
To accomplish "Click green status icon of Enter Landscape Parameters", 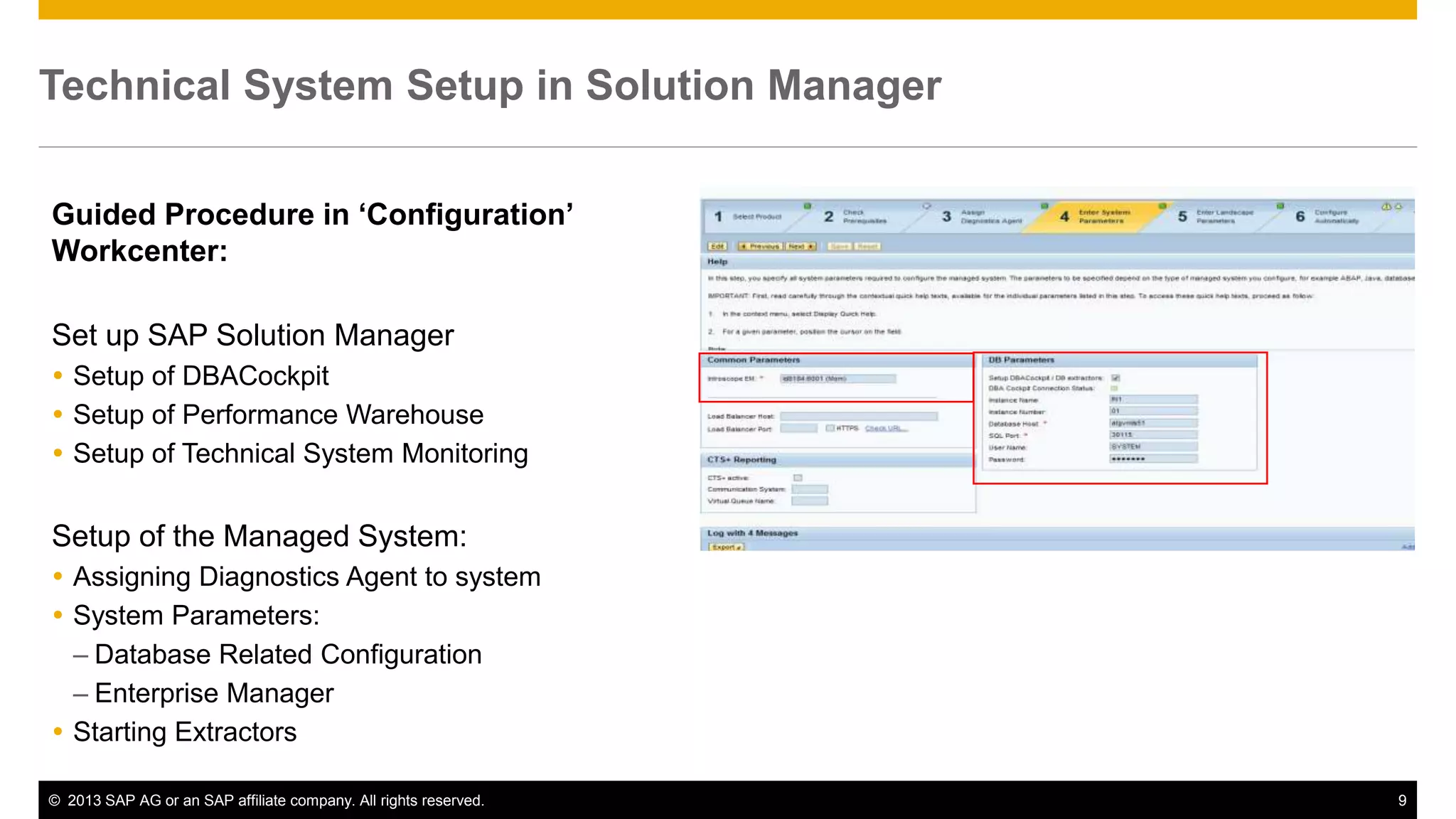I will (1280, 206).
